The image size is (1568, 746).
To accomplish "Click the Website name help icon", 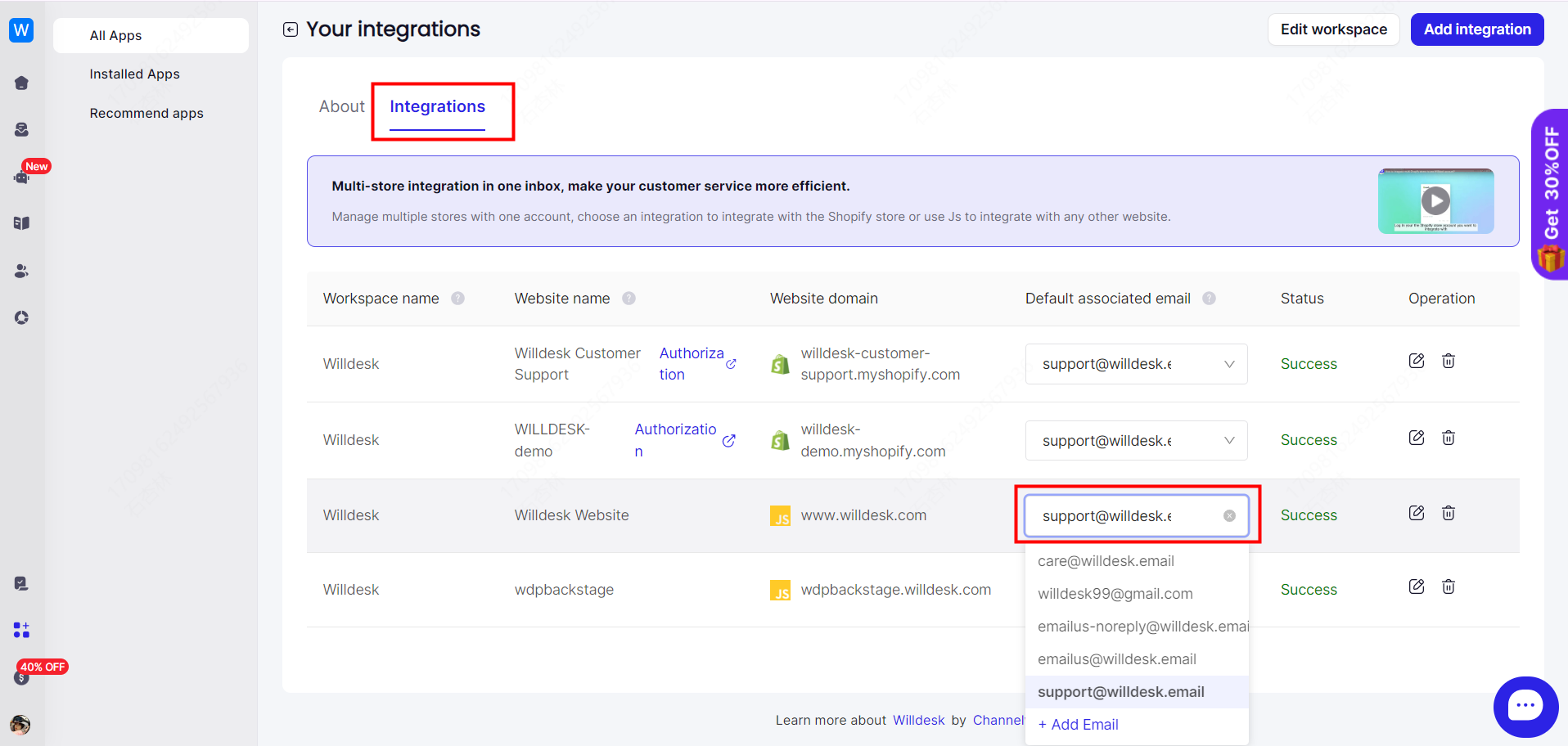I will tap(629, 299).
